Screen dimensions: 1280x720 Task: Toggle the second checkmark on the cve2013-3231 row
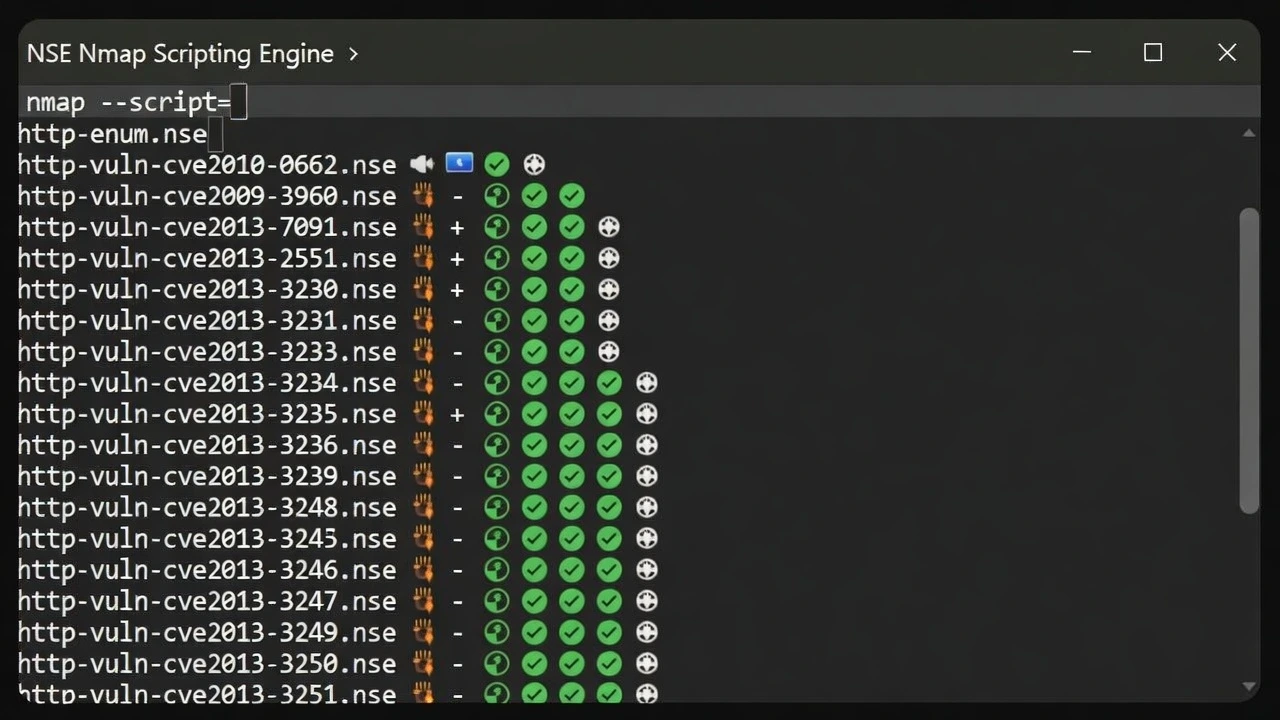571,320
